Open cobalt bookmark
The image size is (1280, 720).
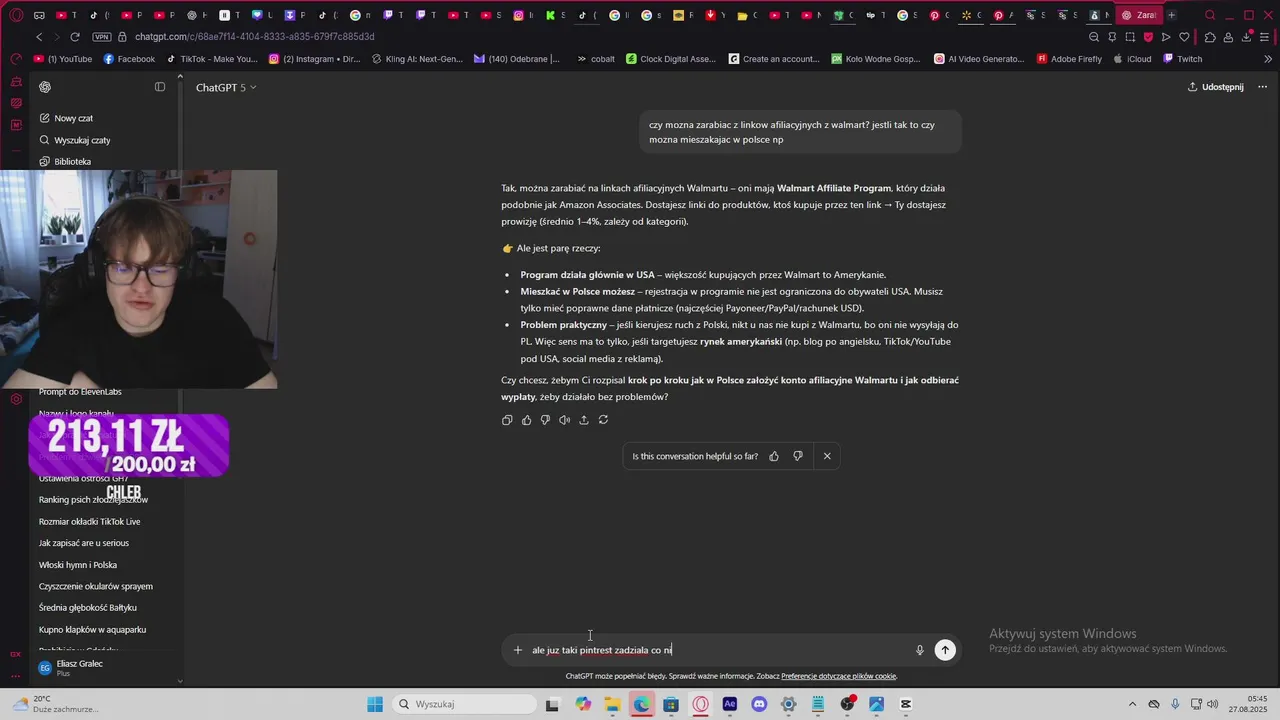click(596, 59)
